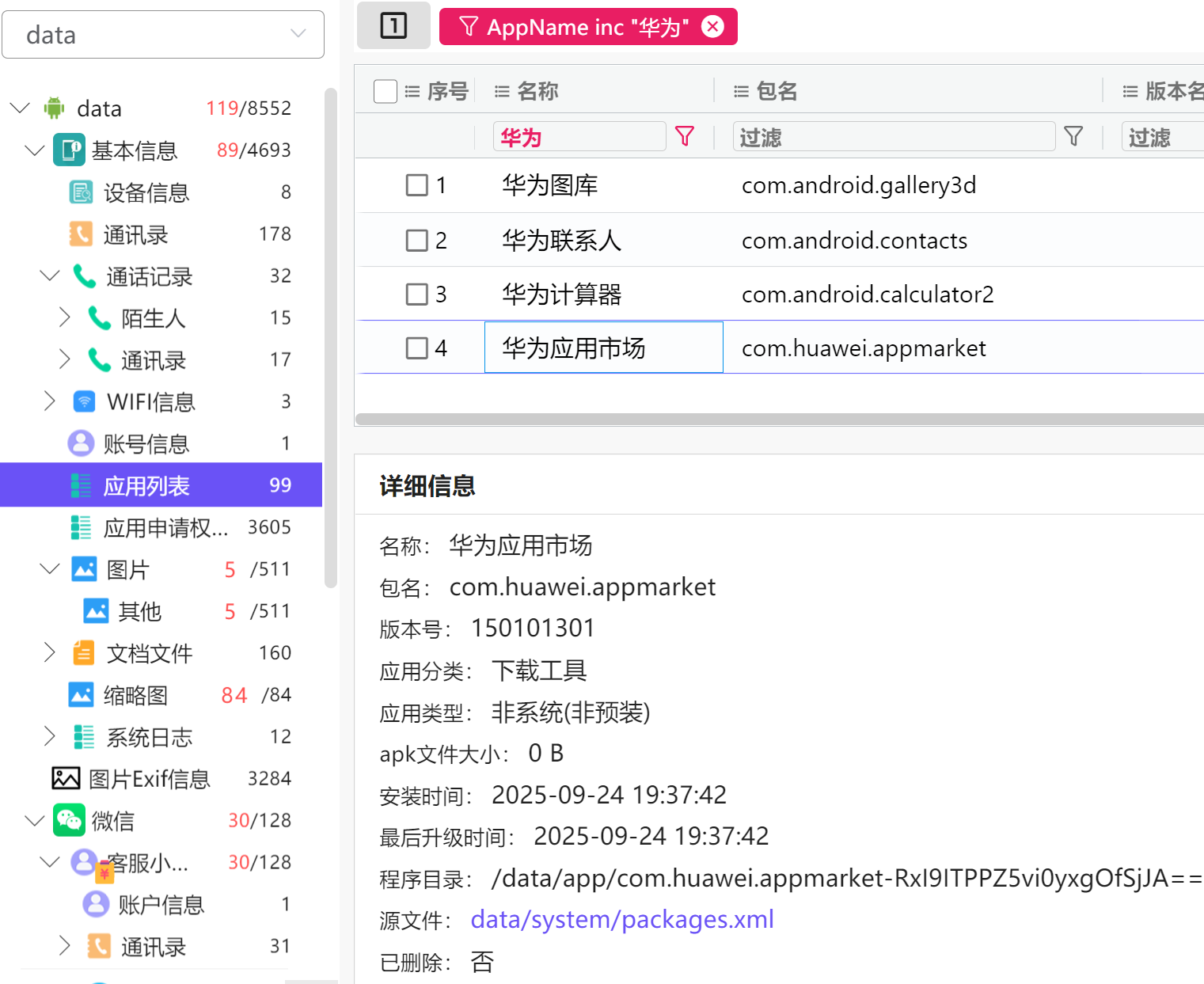Click the horizontal scrollbar under the table
This screenshot has width=1204, height=984.
point(779,419)
